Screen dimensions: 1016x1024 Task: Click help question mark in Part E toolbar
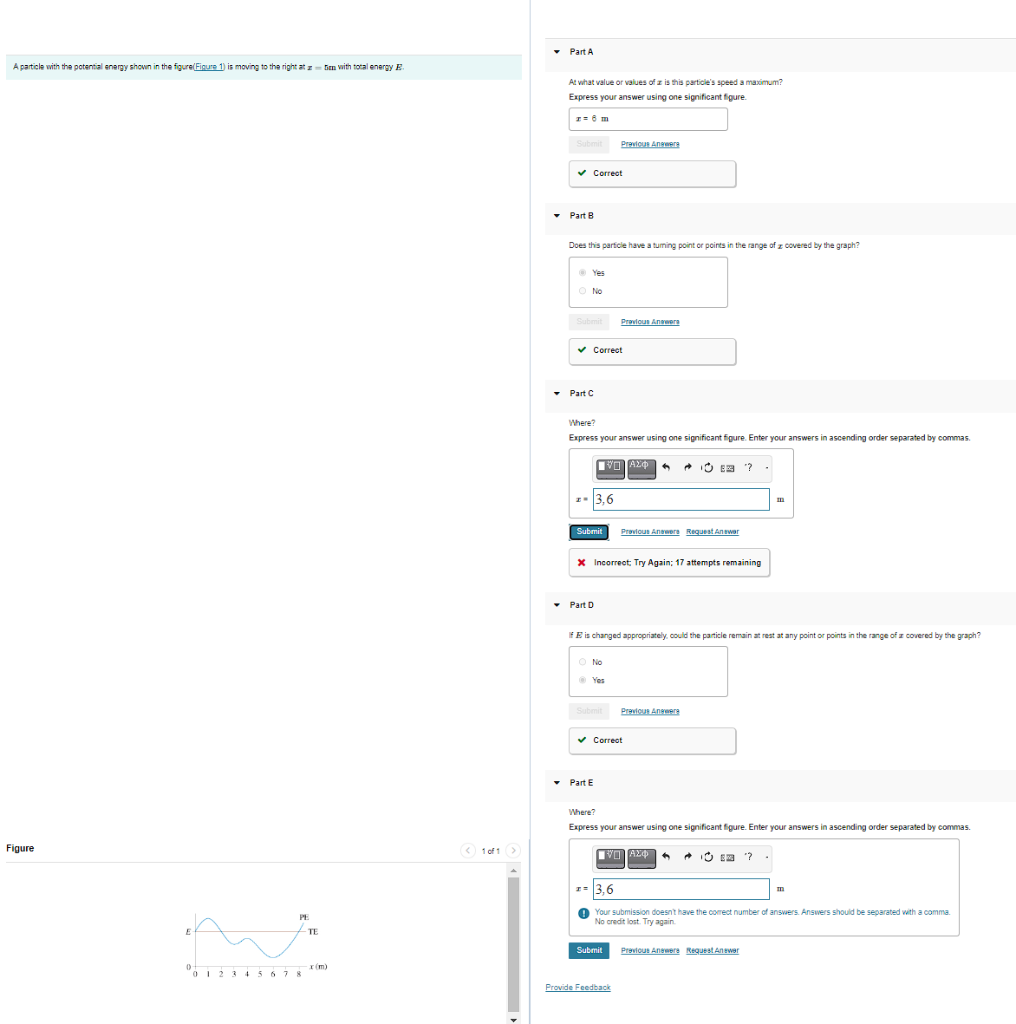(749, 857)
